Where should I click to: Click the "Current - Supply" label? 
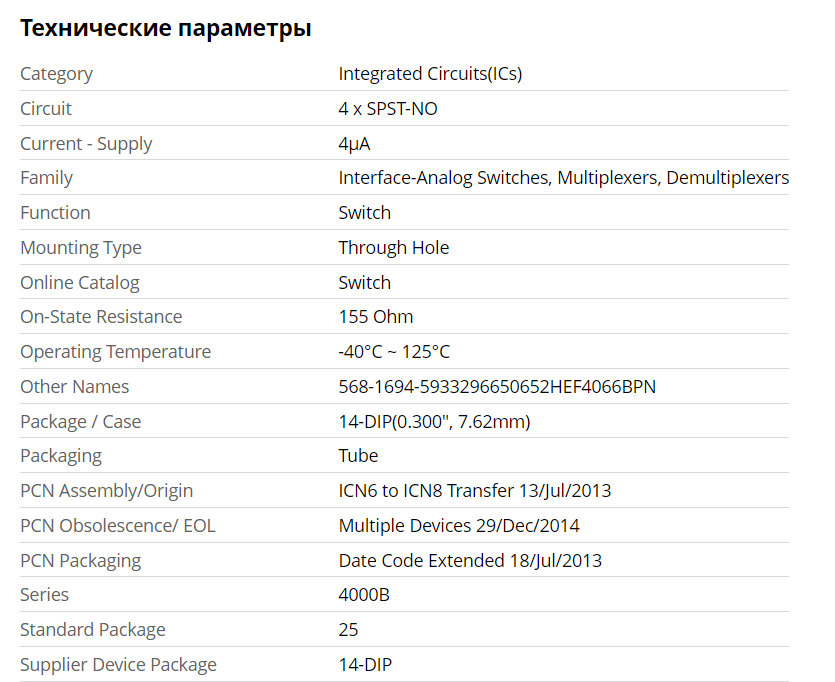tap(86, 144)
